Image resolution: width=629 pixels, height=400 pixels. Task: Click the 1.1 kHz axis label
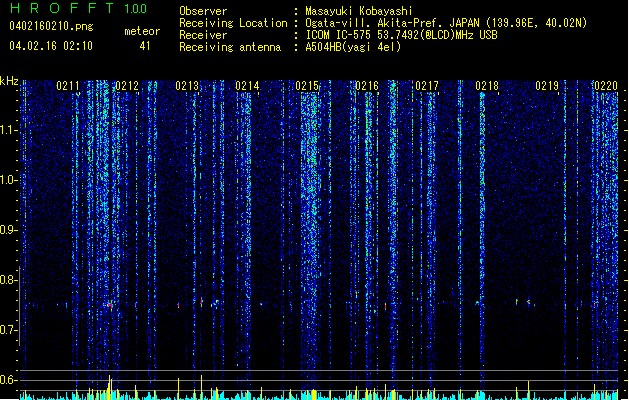(x=8, y=130)
